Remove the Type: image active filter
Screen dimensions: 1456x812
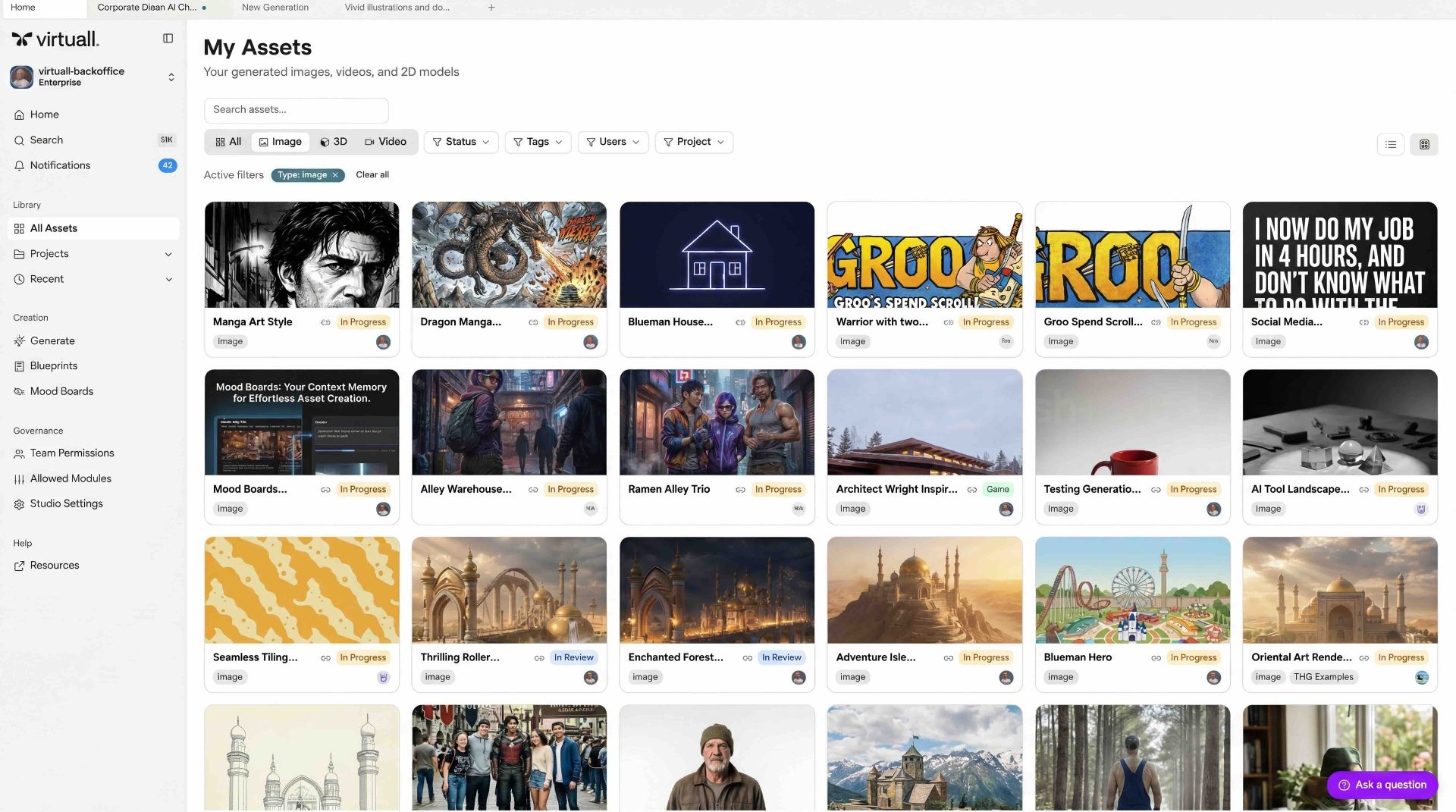(335, 175)
